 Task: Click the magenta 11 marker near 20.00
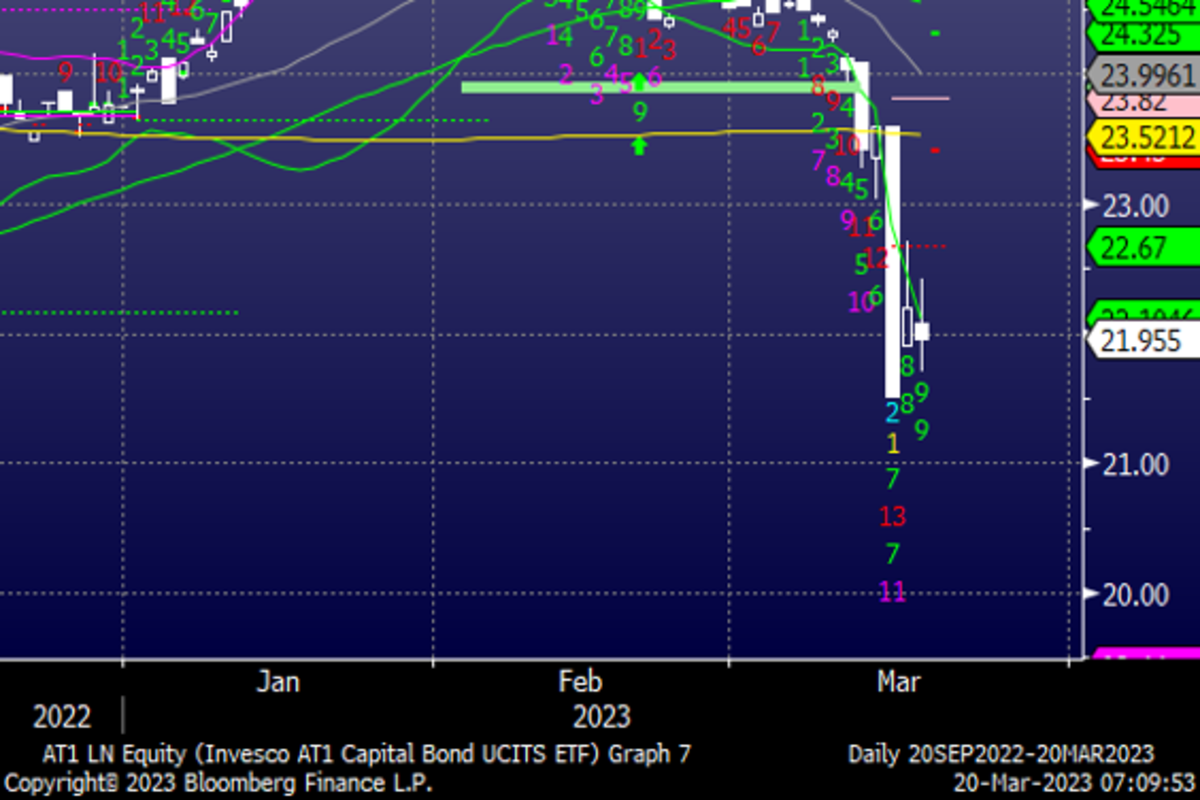pos(892,592)
